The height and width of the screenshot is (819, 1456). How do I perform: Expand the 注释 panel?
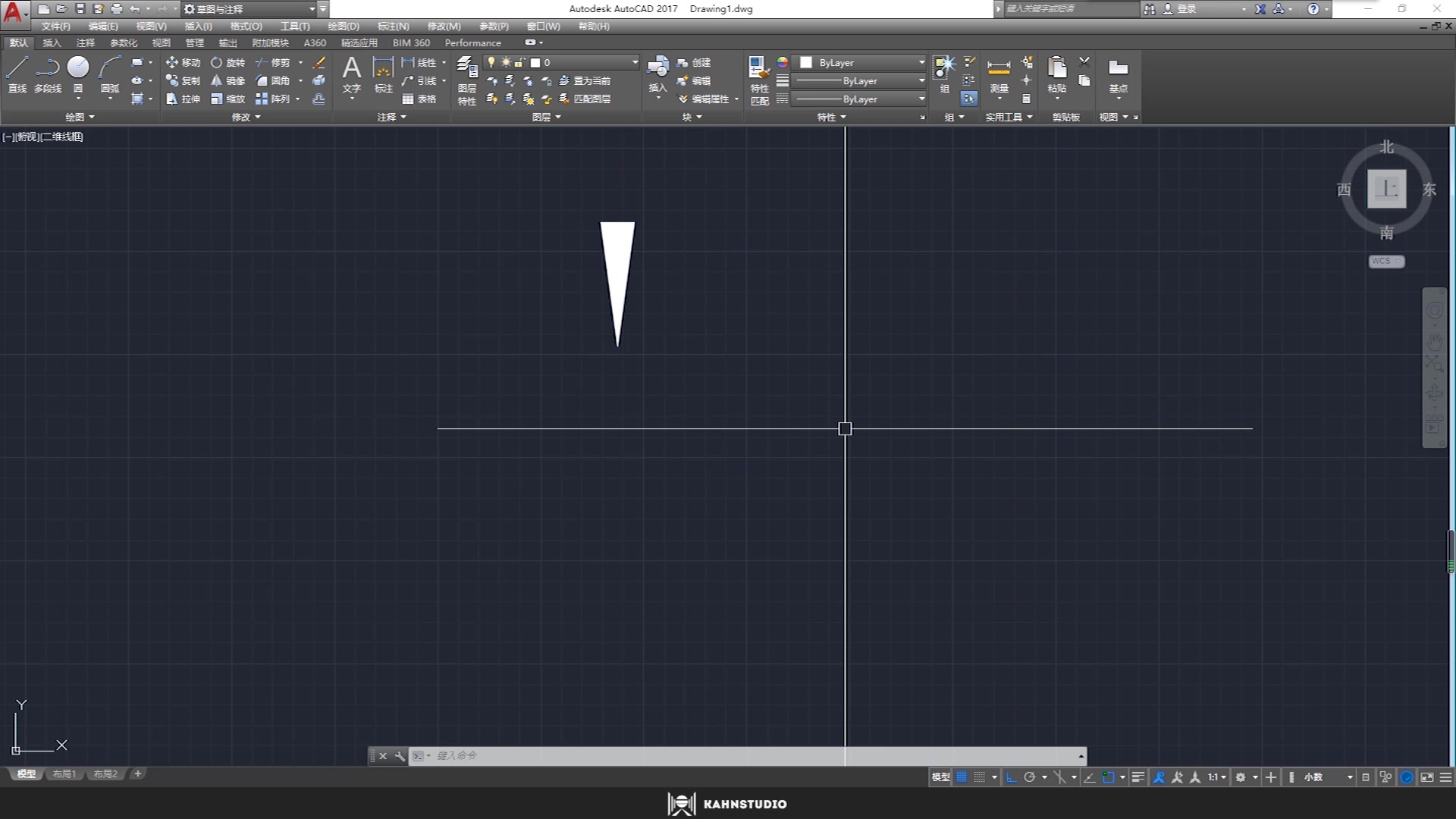click(x=392, y=117)
